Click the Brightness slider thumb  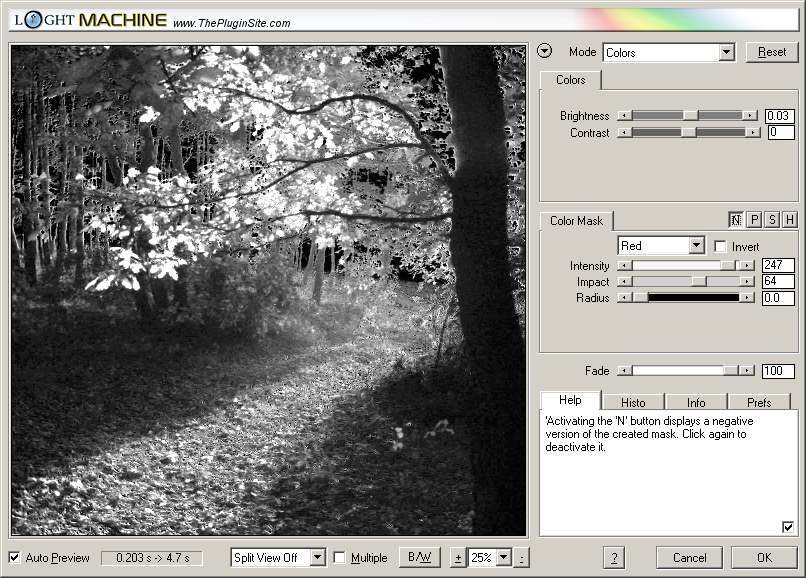(x=690, y=116)
